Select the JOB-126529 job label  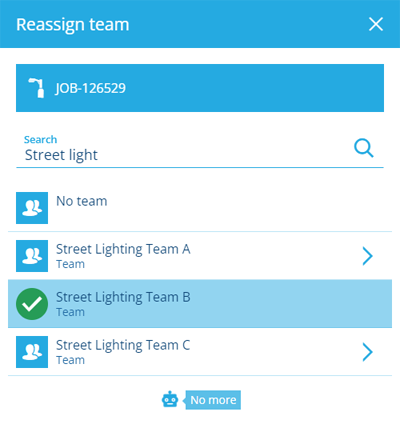click(90, 88)
